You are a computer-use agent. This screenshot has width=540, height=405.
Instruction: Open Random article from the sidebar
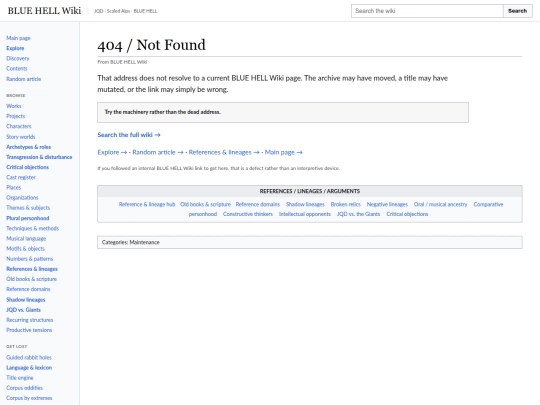tap(23, 79)
